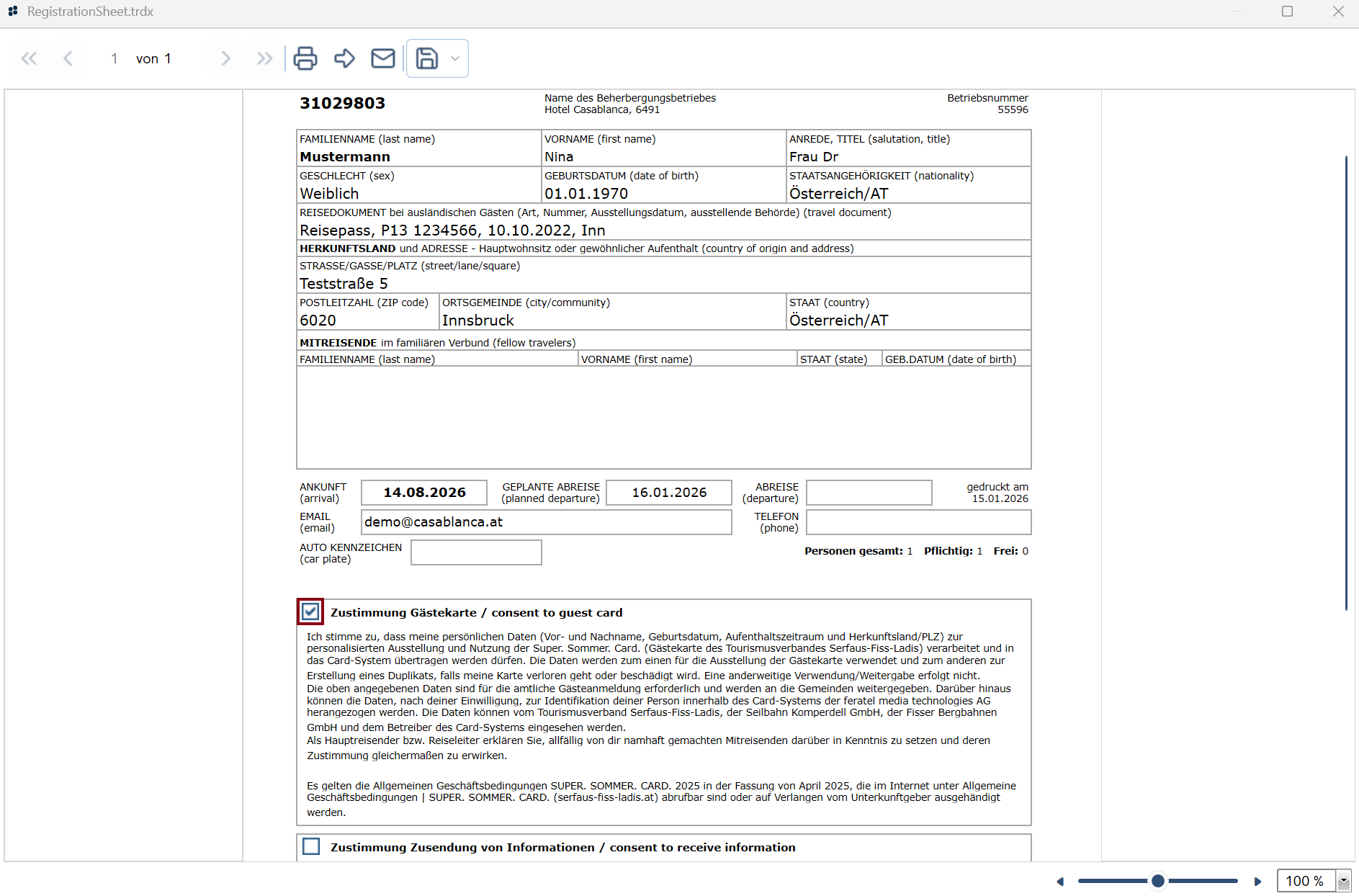
Task: Go to first page using double-left arrows
Action: [29, 59]
